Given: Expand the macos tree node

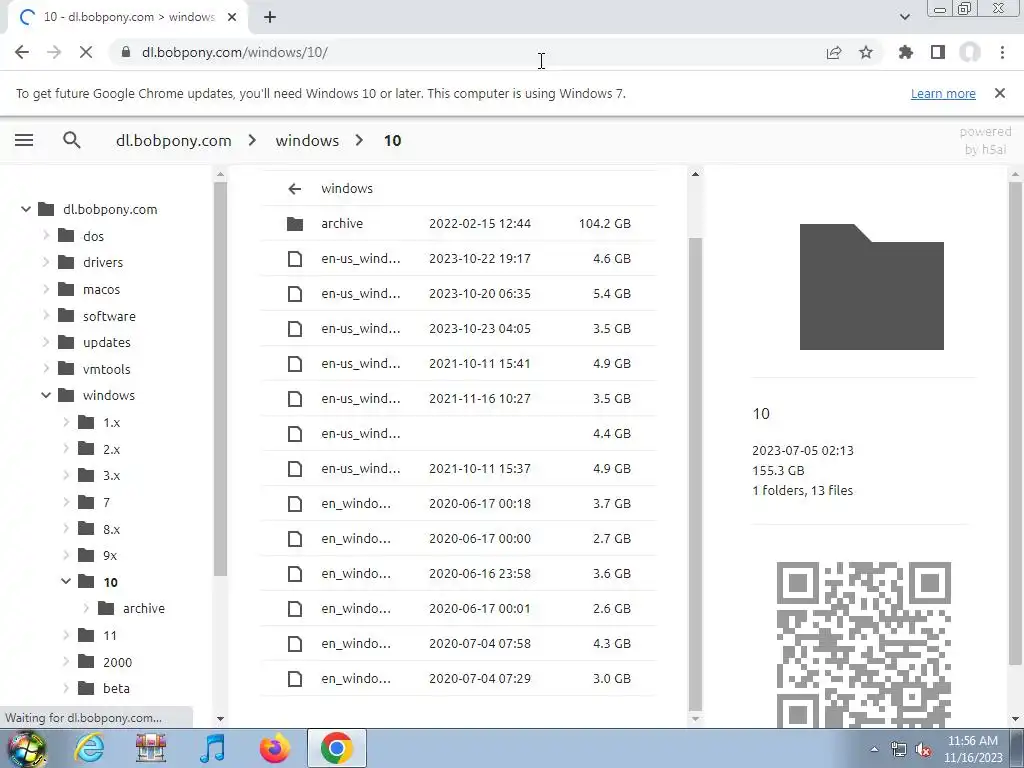Looking at the screenshot, I should (46, 289).
